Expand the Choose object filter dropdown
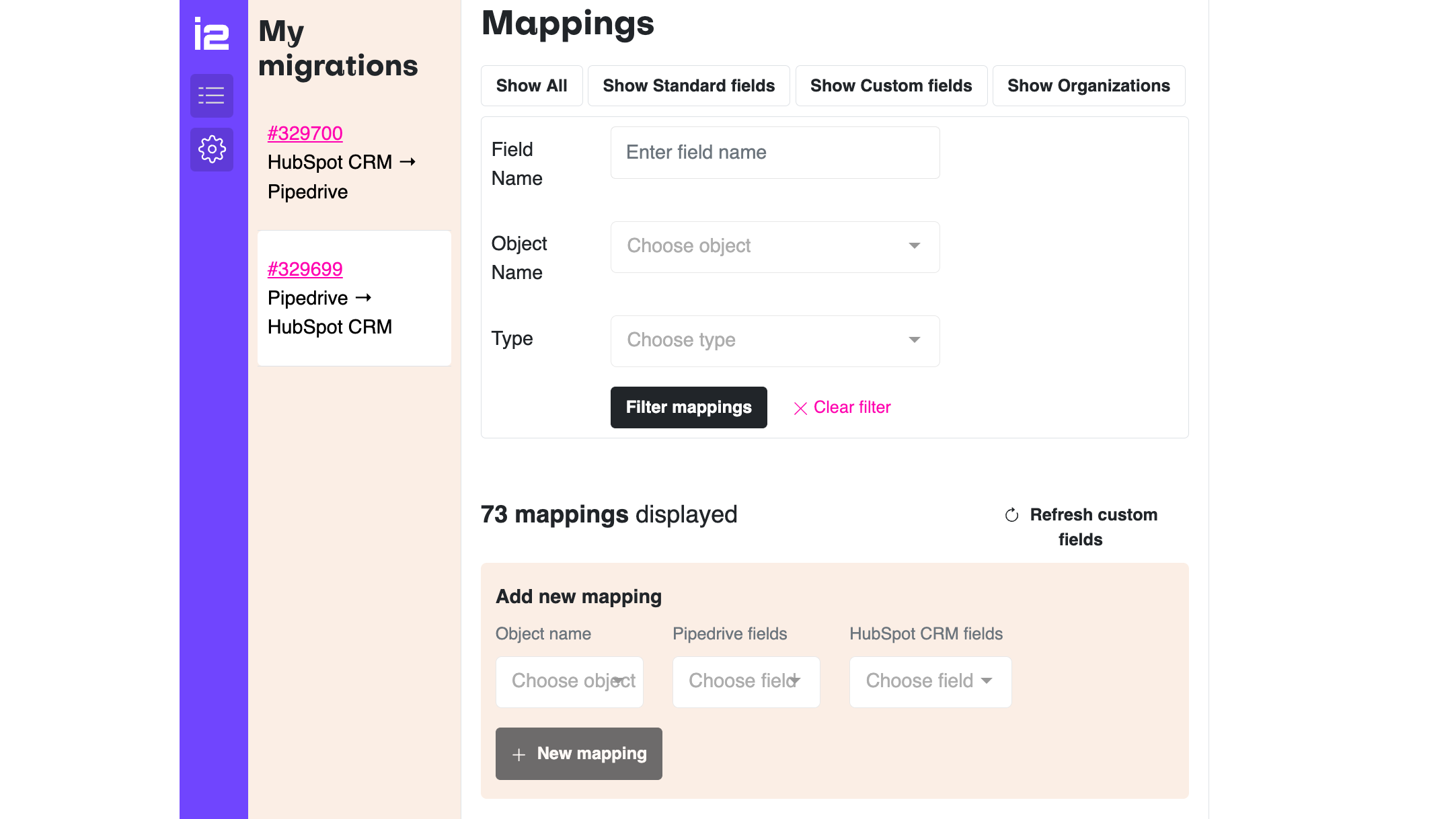The image size is (1456, 819). point(775,247)
